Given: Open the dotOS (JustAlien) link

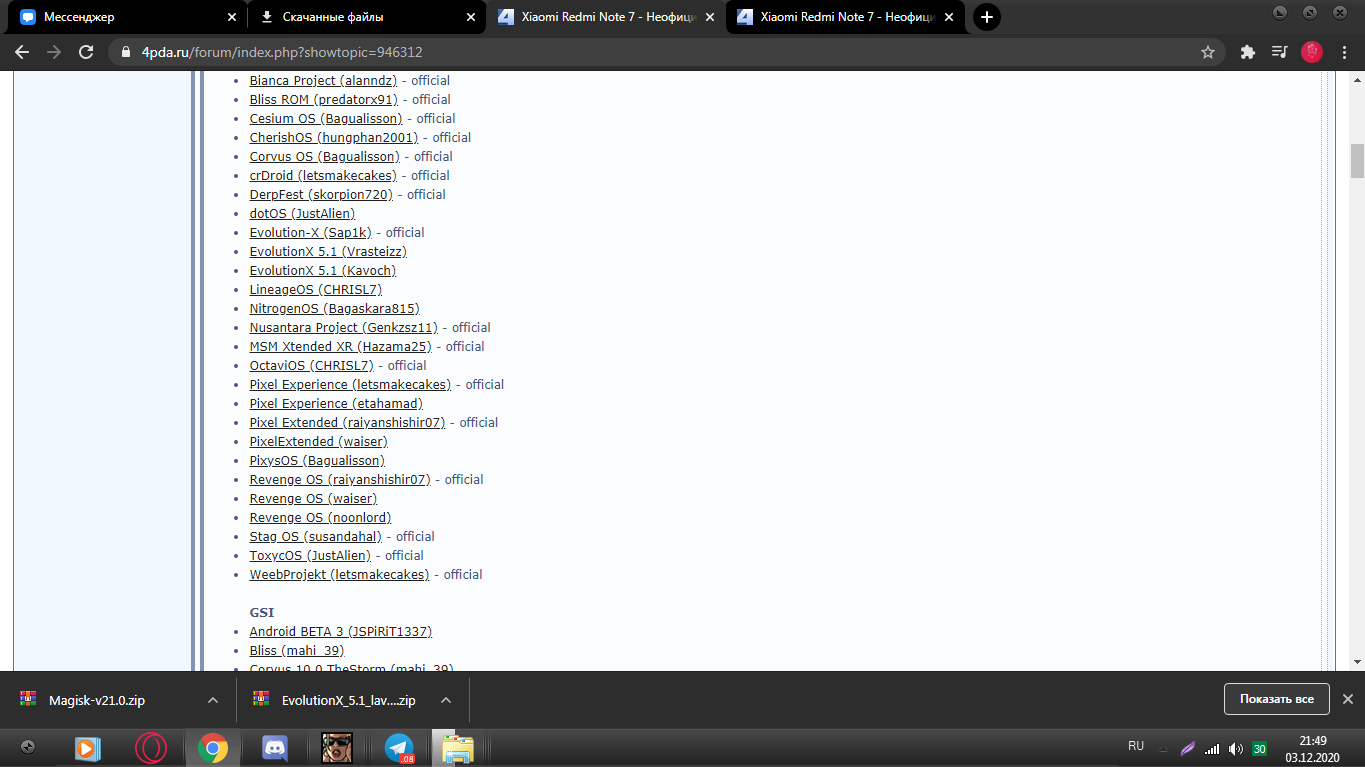Looking at the screenshot, I should pos(302,214).
